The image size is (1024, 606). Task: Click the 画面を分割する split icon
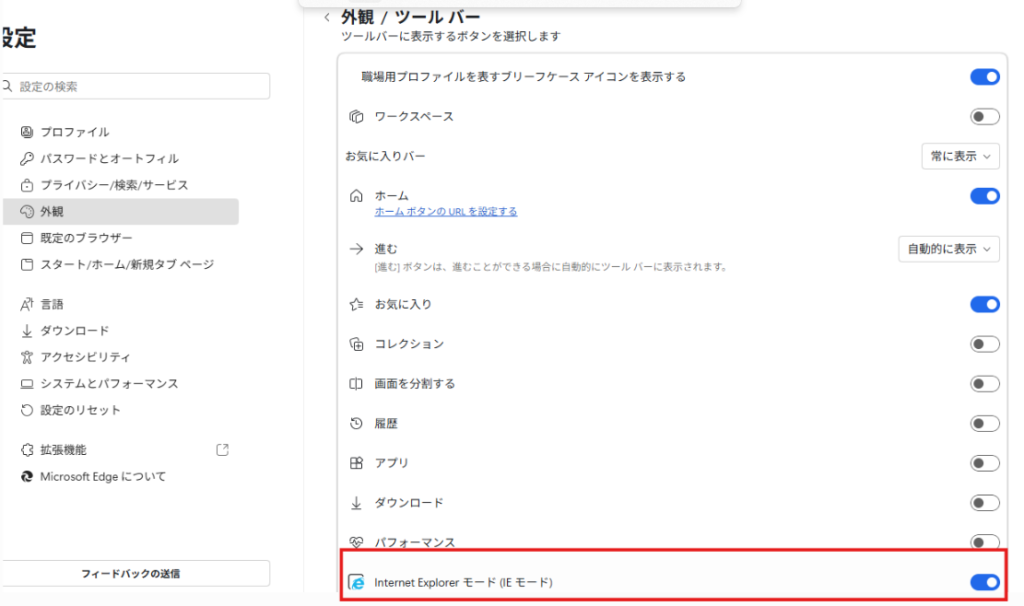(x=356, y=384)
